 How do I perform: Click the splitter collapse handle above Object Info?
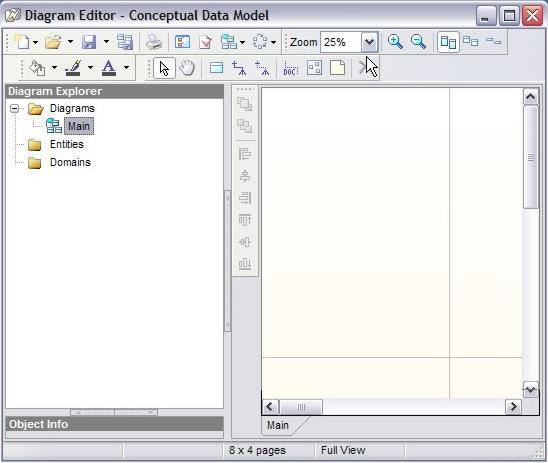114,412
